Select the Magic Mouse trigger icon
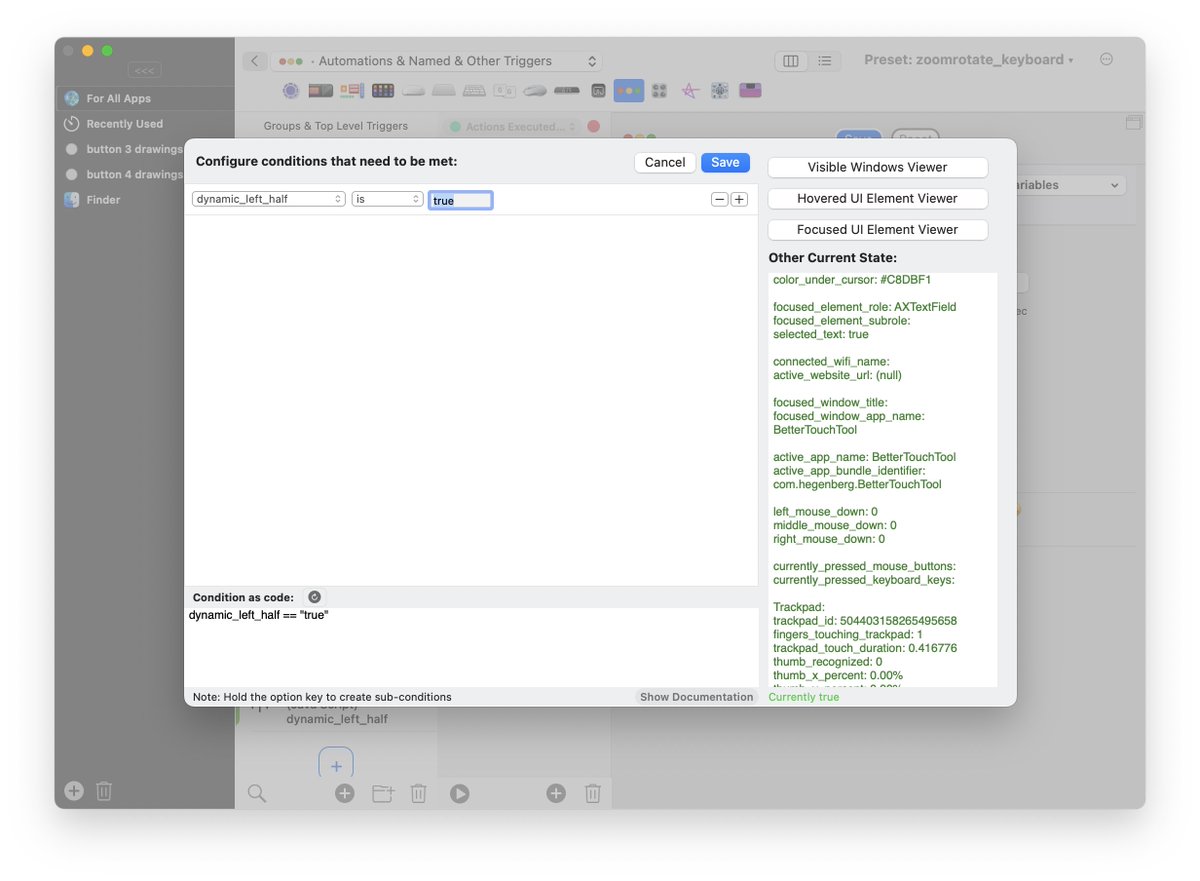This screenshot has width=1200, height=881. point(413,90)
